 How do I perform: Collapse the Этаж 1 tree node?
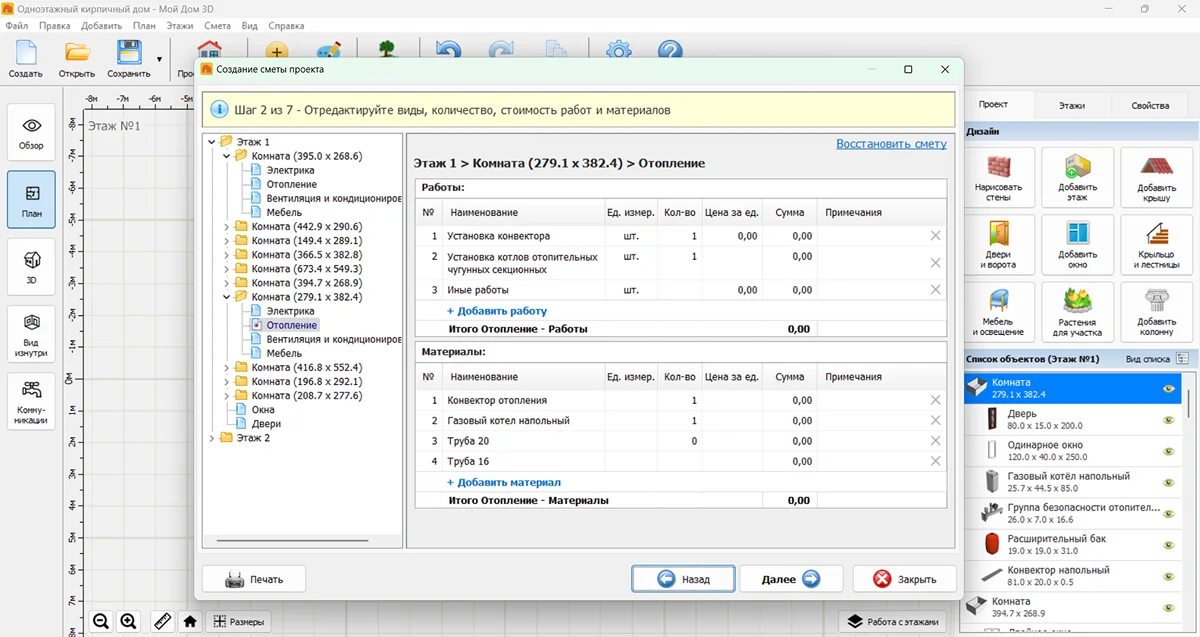(211, 142)
